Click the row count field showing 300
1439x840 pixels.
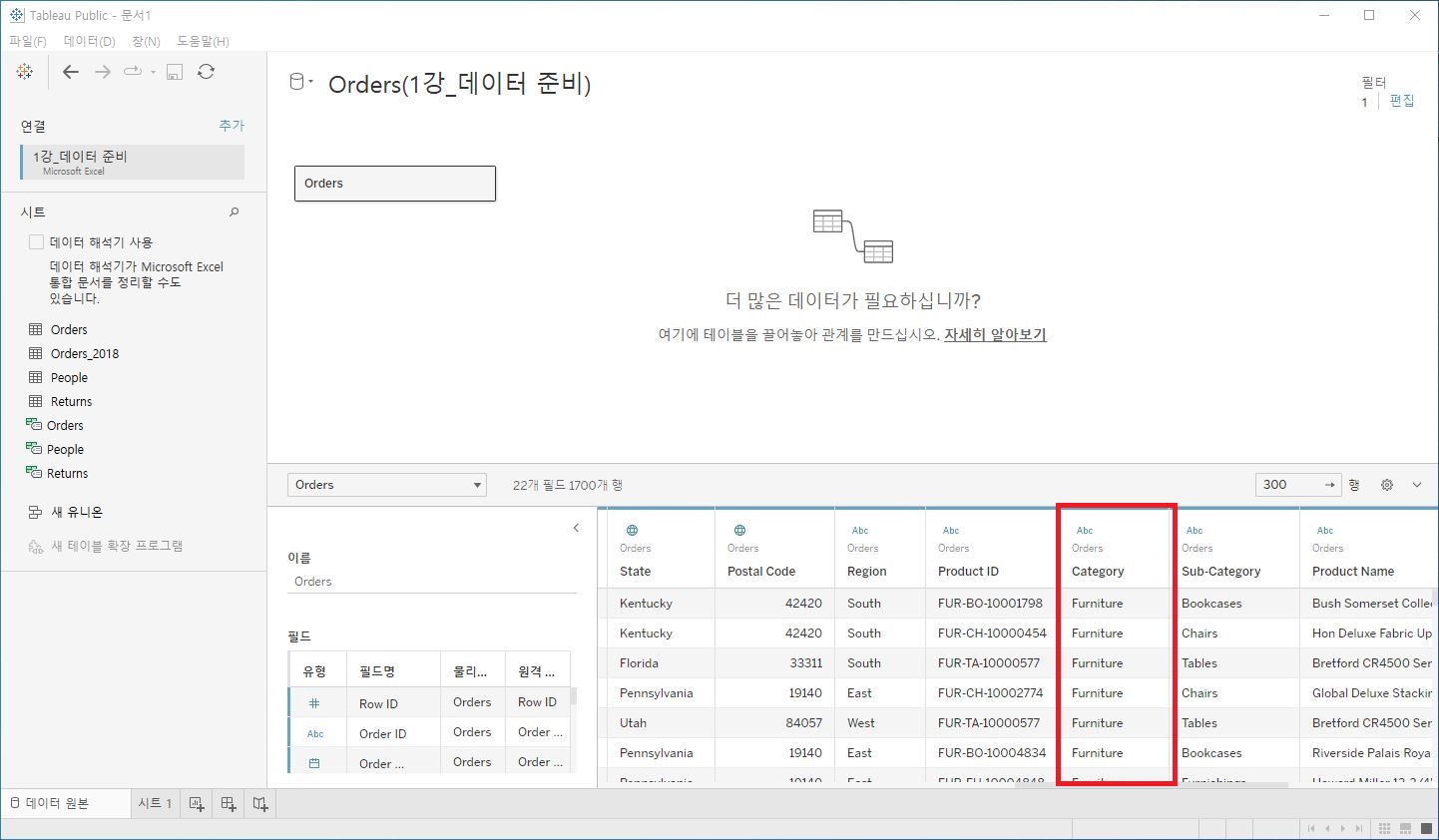(x=1297, y=485)
